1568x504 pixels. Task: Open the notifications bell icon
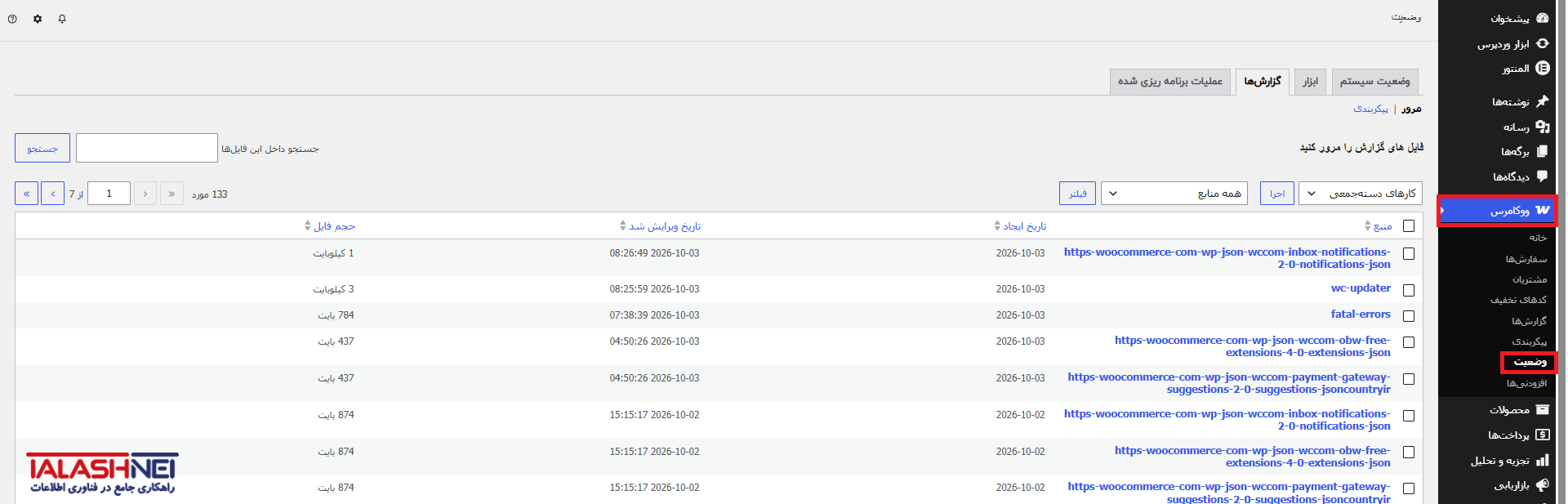coord(62,19)
